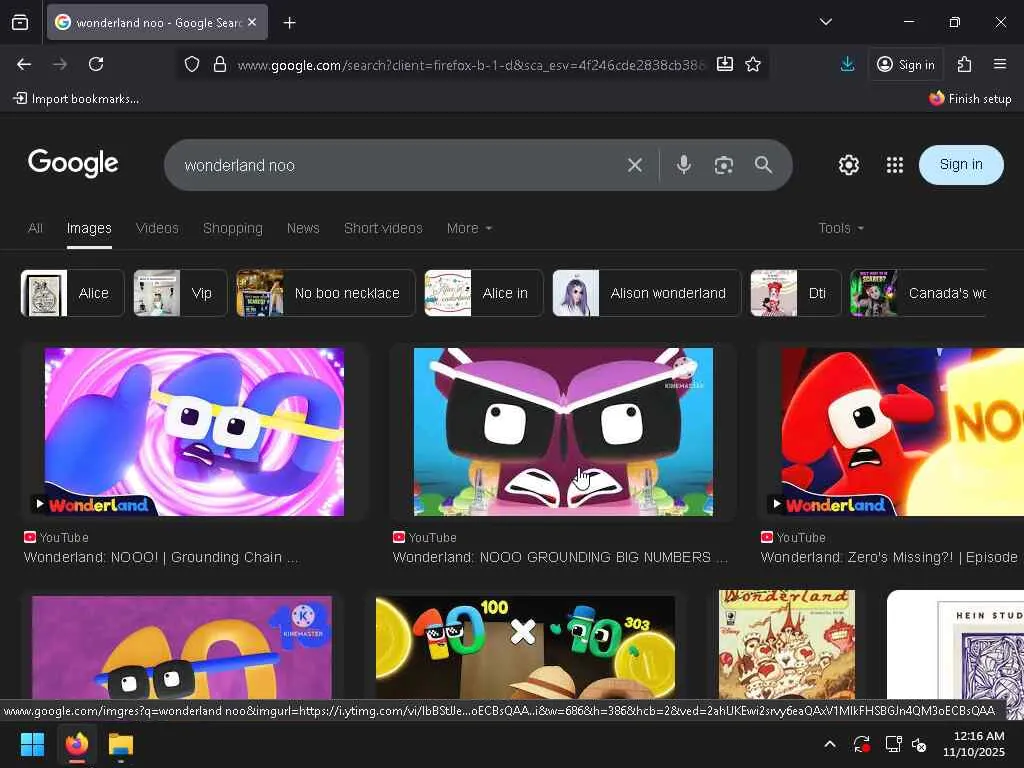Click Firefox icon in taskbar

click(x=76, y=744)
